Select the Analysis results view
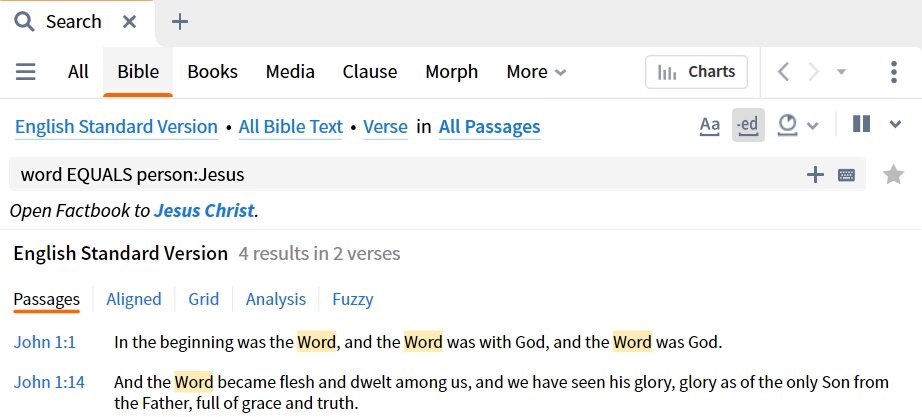This screenshot has height=417, width=922. pyautogui.click(x=276, y=299)
